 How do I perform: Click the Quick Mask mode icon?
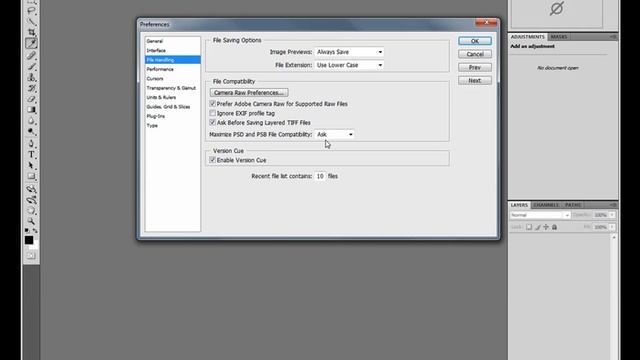pyautogui.click(x=31, y=256)
